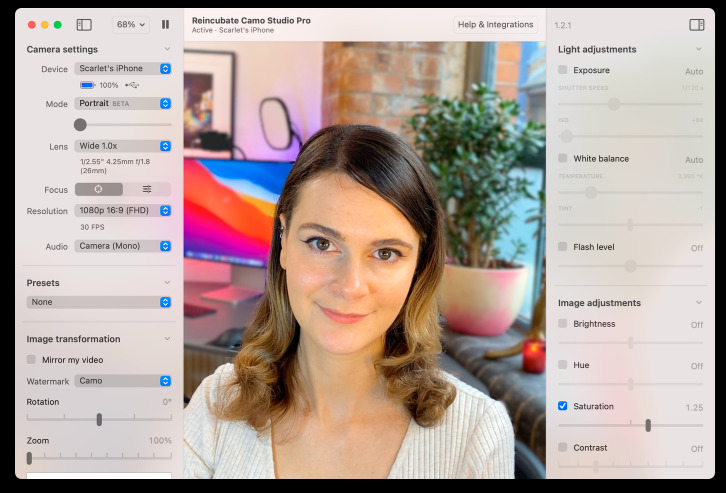This screenshot has height=493, width=726.
Task: Open the Device dropdown showing Scarlet's iPhone
Action: (122, 69)
